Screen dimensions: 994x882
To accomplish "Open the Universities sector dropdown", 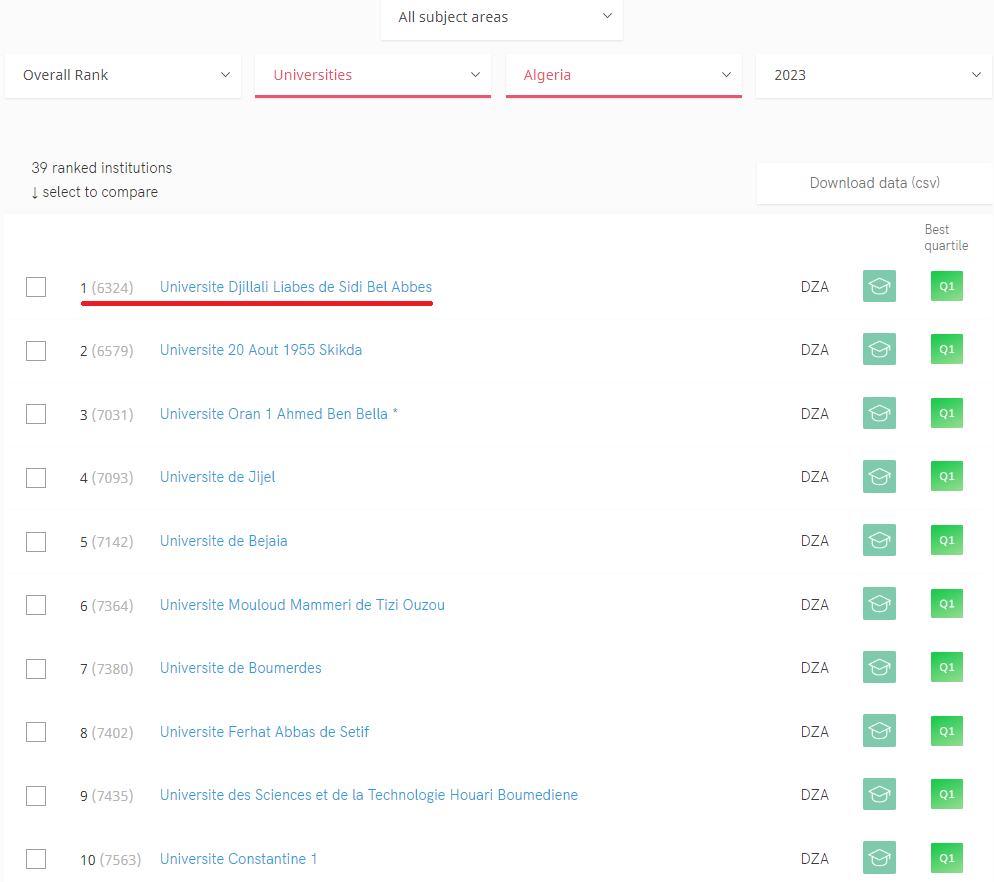I will [373, 75].
